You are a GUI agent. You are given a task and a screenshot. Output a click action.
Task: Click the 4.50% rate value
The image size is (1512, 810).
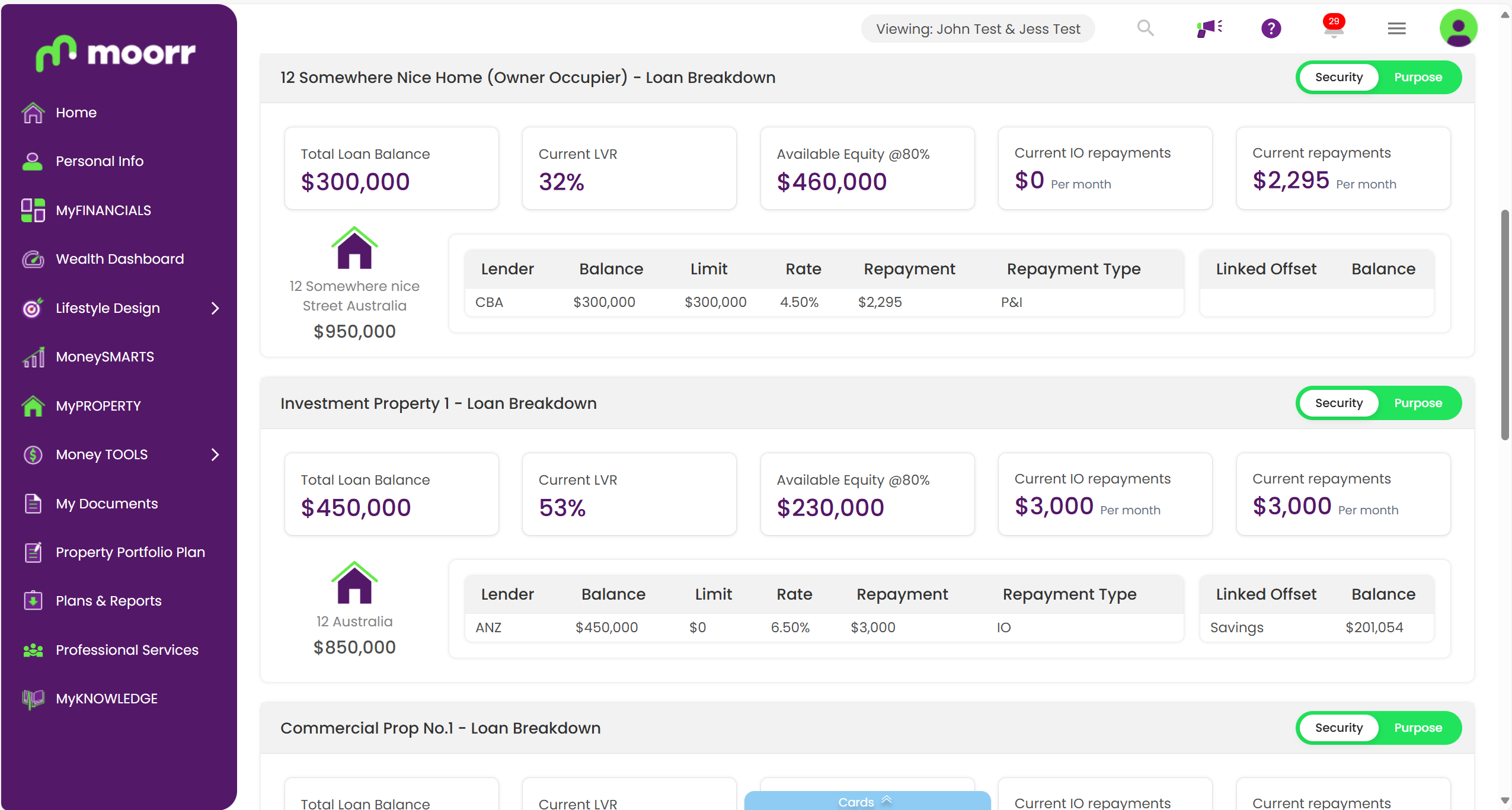point(799,302)
